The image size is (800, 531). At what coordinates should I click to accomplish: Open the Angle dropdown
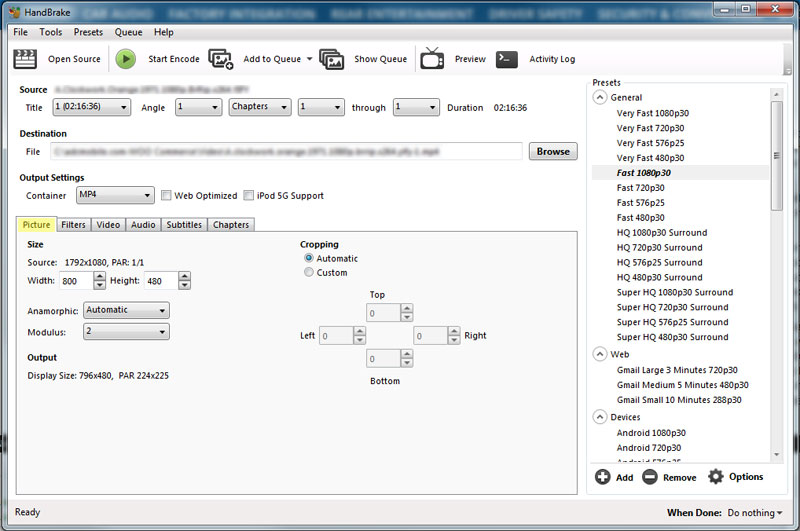(198, 107)
